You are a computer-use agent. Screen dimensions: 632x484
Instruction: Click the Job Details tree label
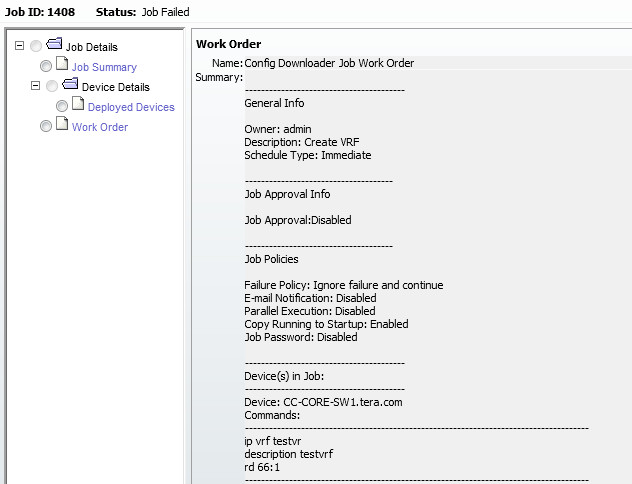click(92, 47)
